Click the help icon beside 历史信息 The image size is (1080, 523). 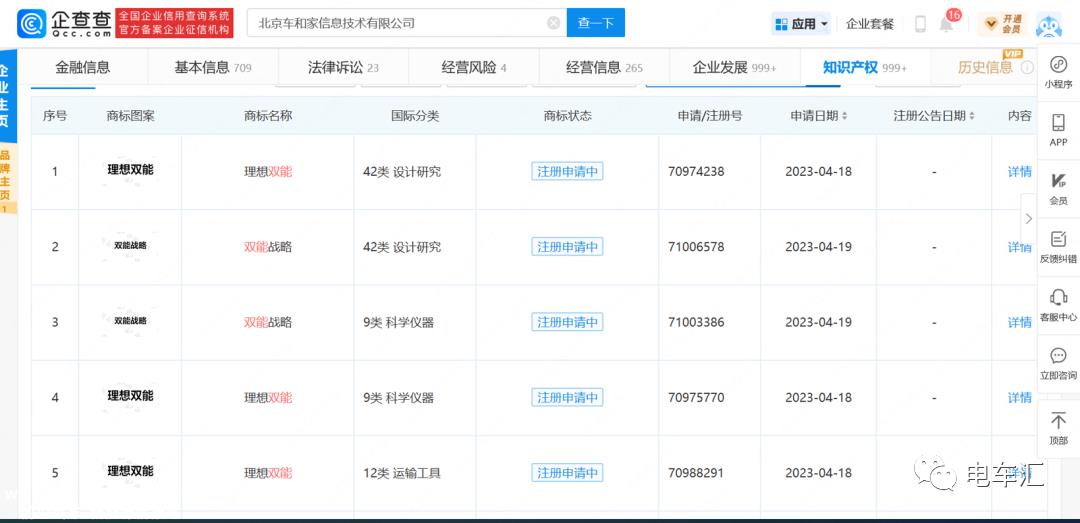pos(1027,68)
